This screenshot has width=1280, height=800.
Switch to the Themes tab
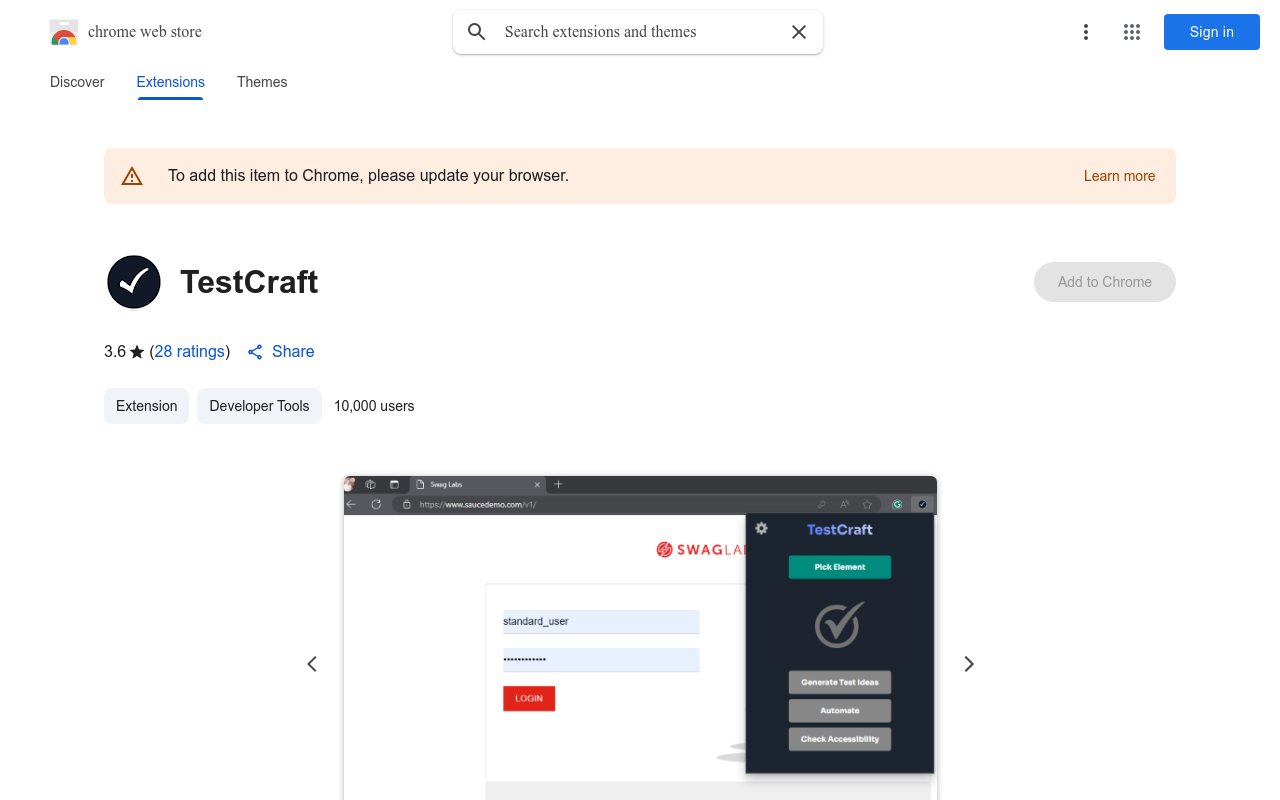[262, 82]
